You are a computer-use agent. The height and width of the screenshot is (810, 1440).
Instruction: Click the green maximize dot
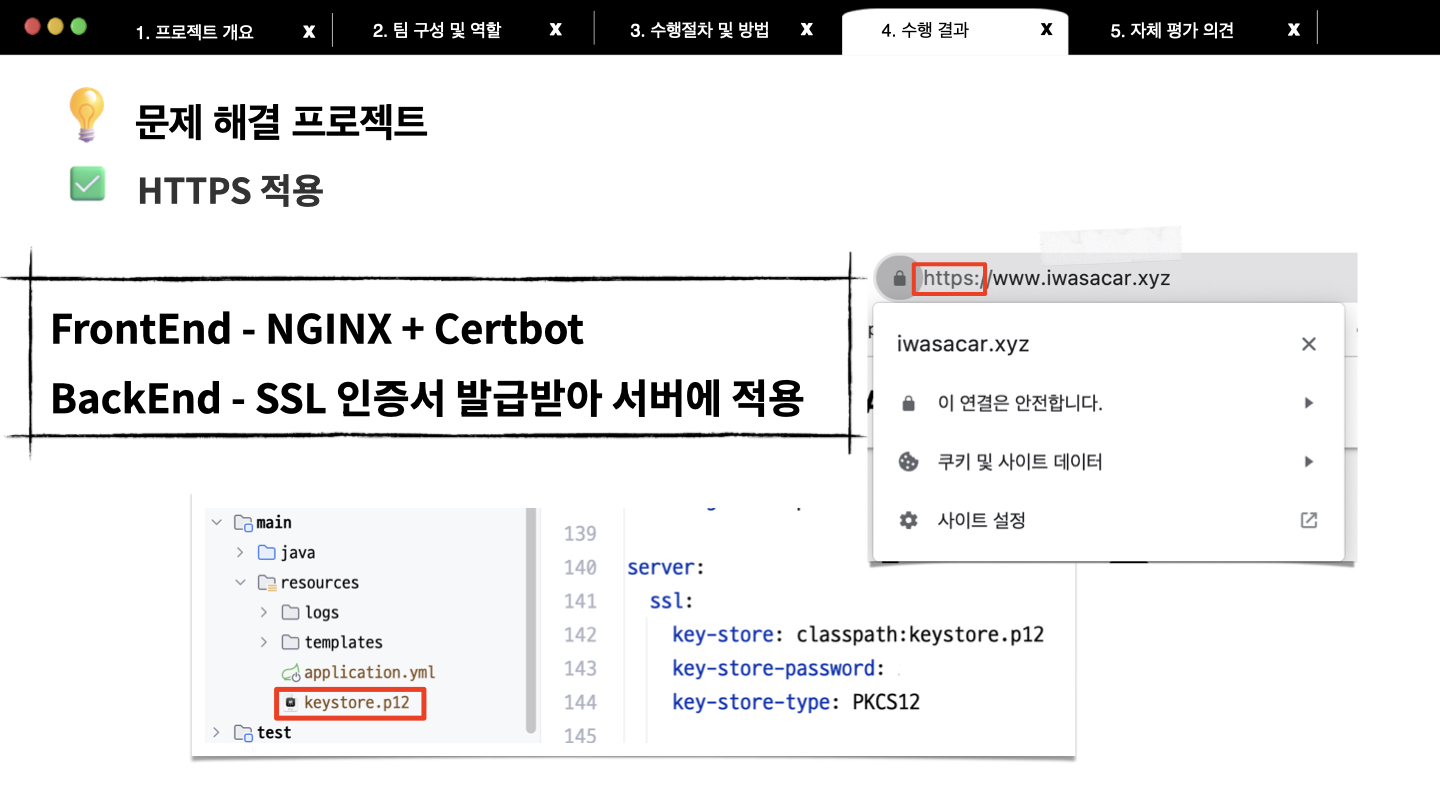click(x=78, y=27)
